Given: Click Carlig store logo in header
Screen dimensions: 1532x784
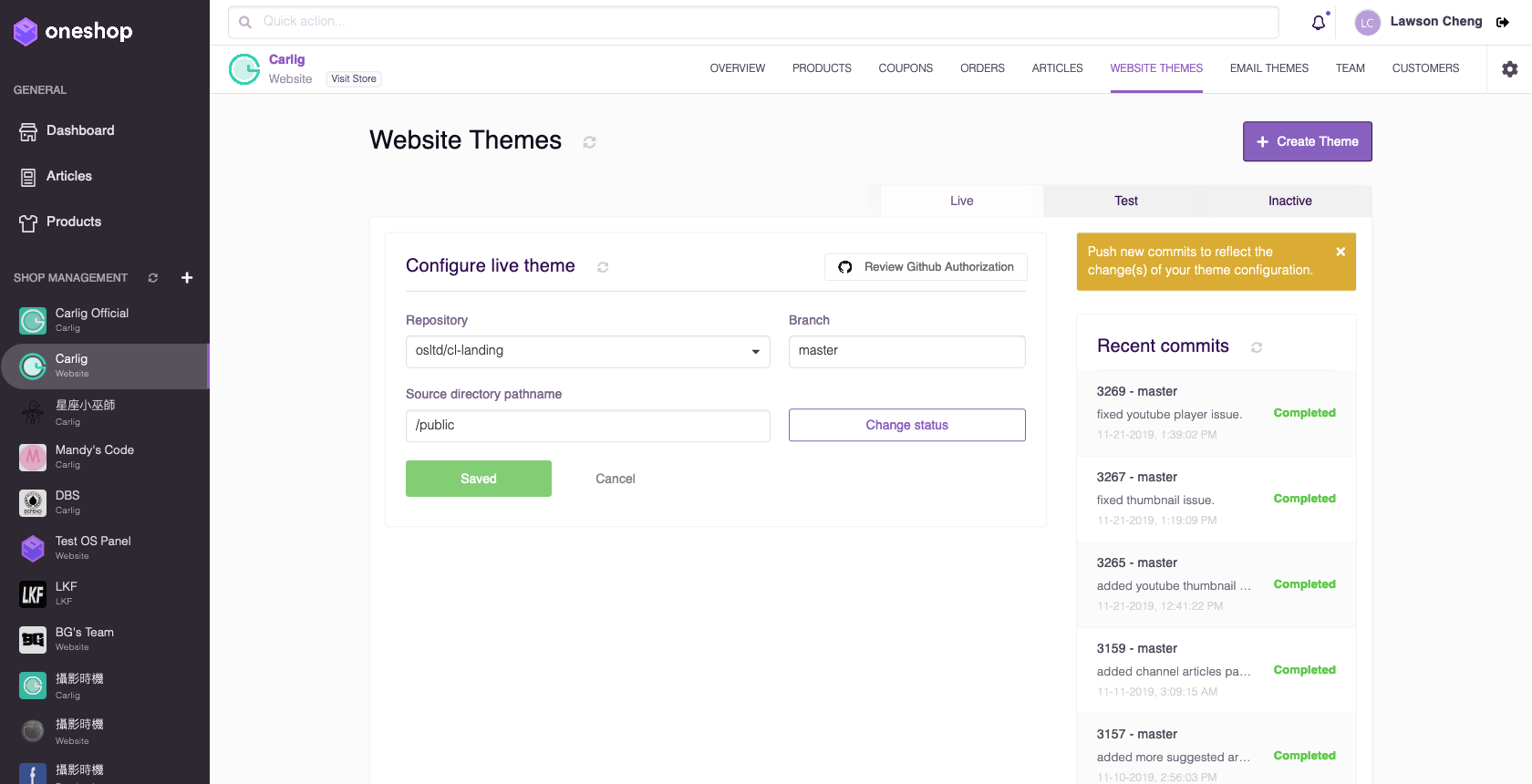Looking at the screenshot, I should [244, 69].
